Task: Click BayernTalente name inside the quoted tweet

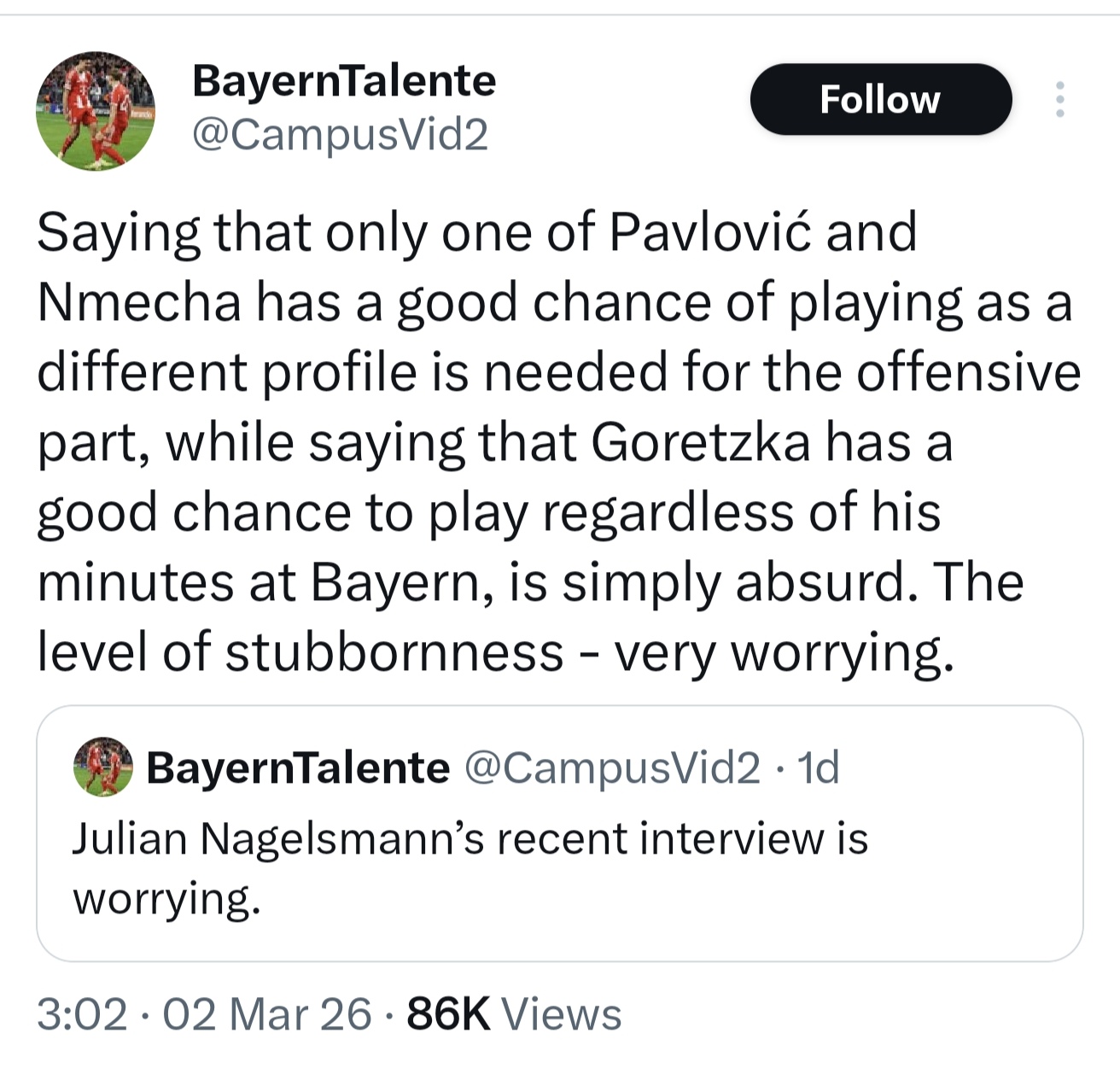Action: tap(297, 768)
